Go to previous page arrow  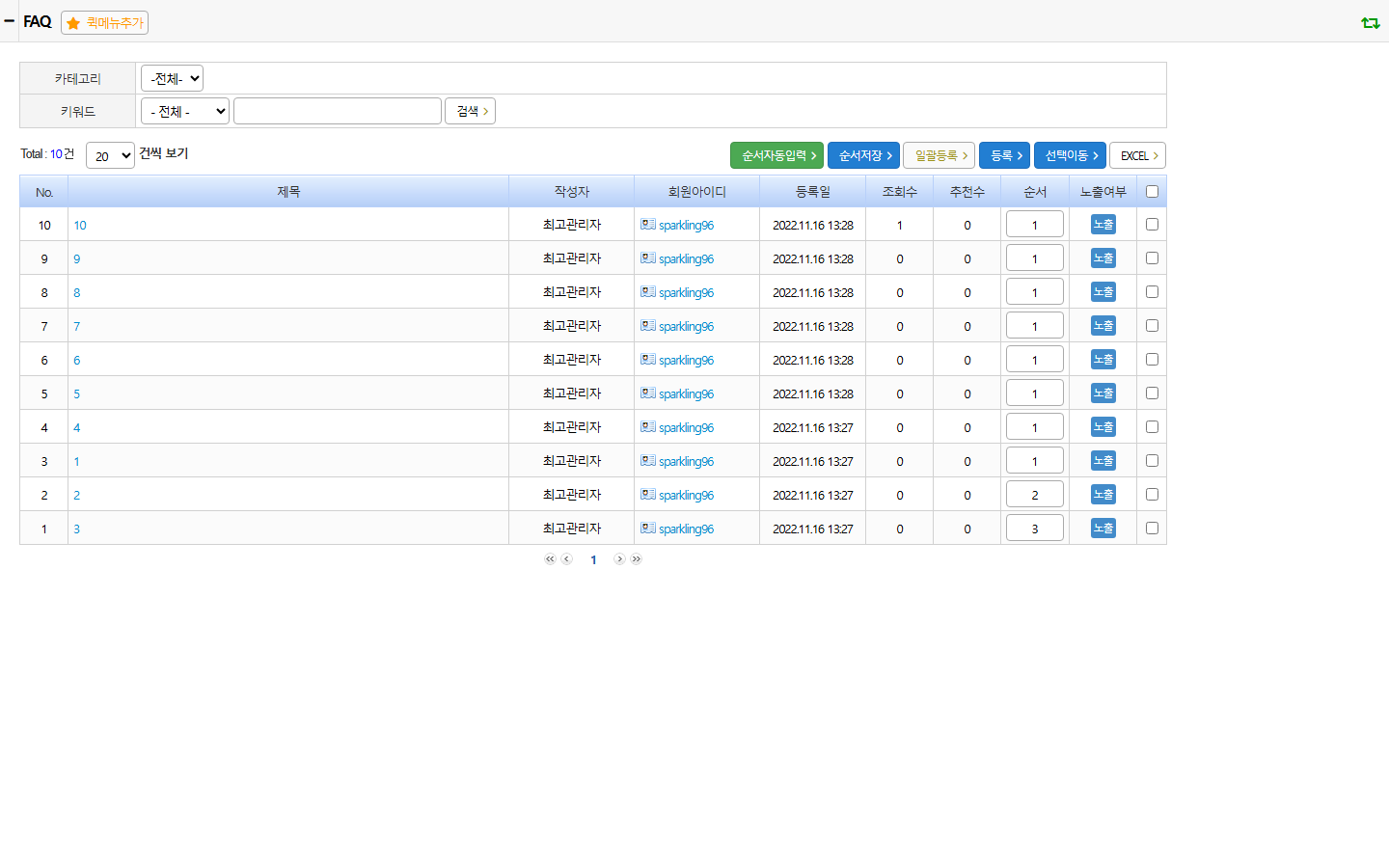click(x=567, y=559)
